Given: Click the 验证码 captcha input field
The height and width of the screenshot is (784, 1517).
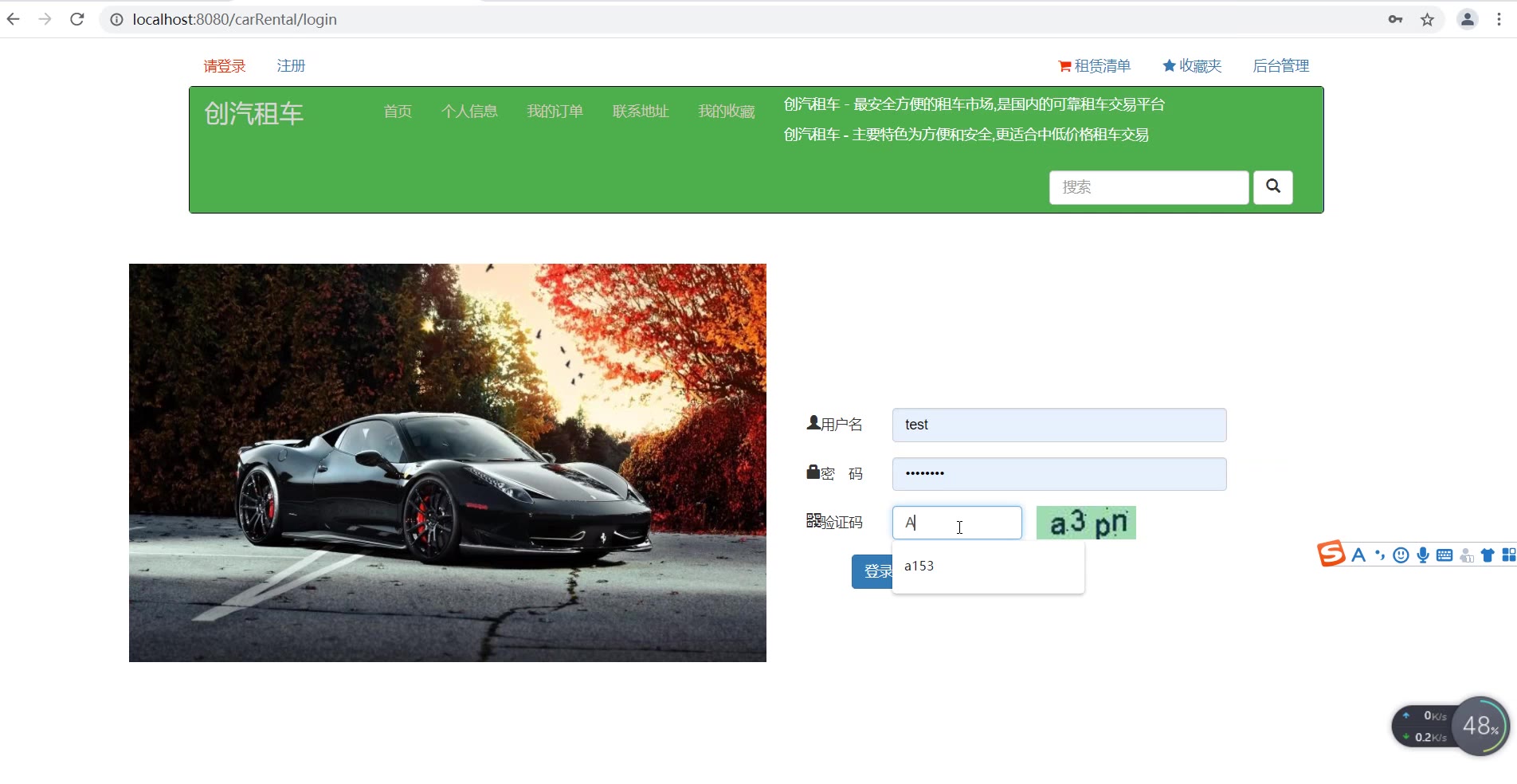Looking at the screenshot, I should coord(957,523).
